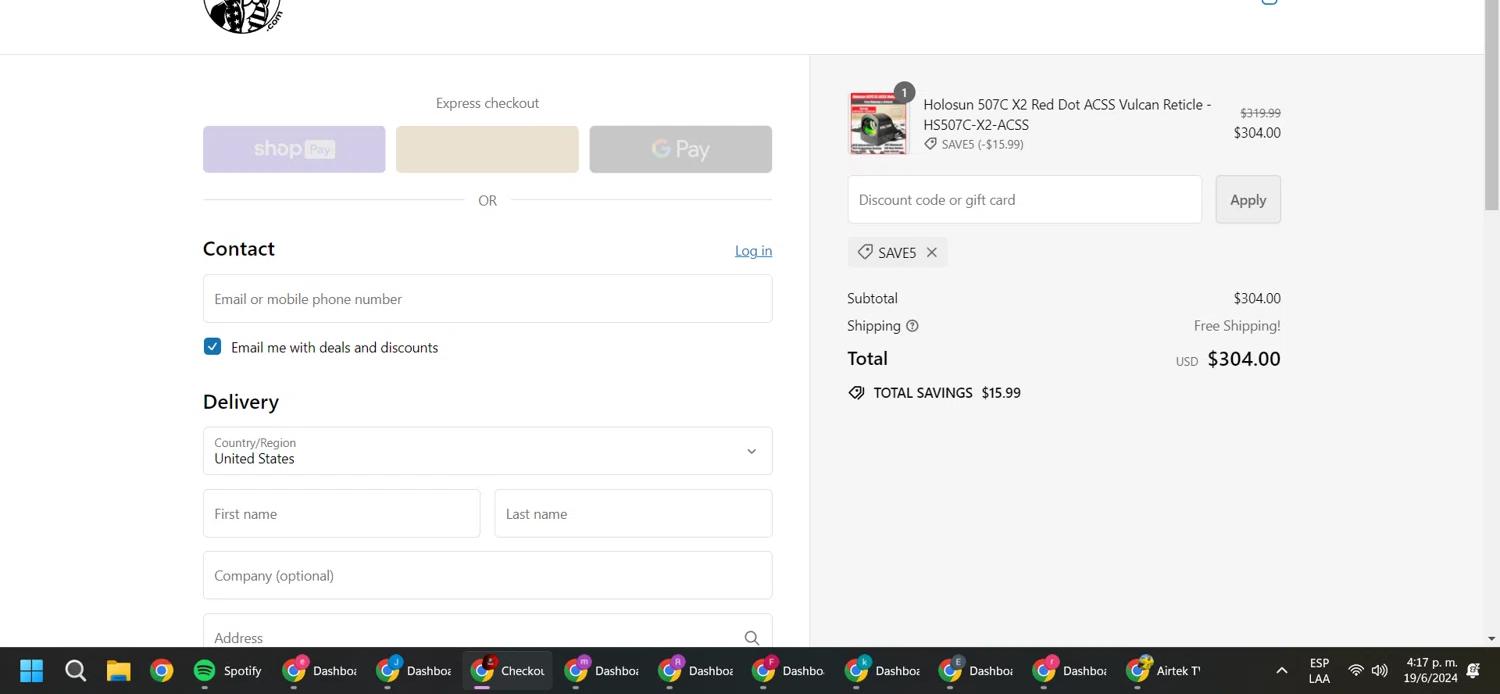Viewport: 1500px width, 694px height.
Task: Open Spotify from the taskbar
Action: (227, 670)
